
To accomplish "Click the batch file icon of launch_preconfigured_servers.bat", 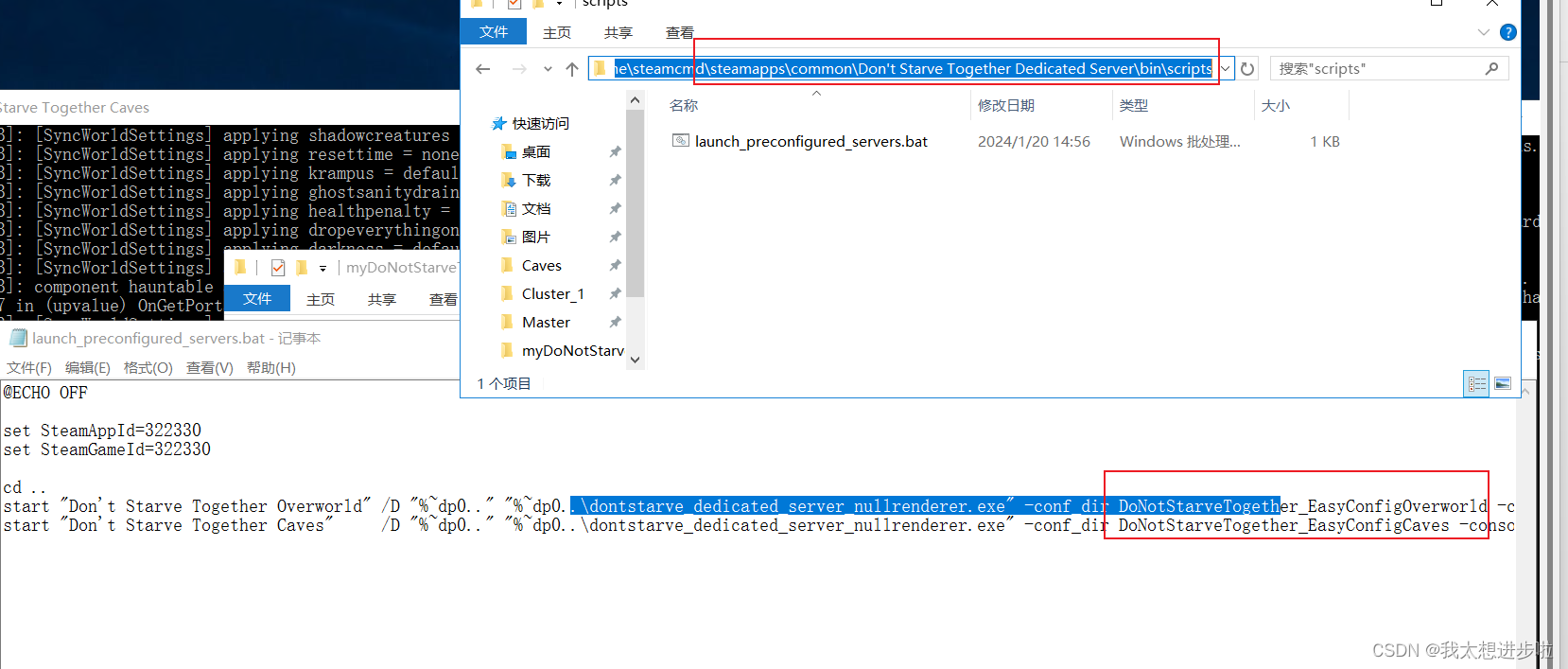I will [x=680, y=141].
